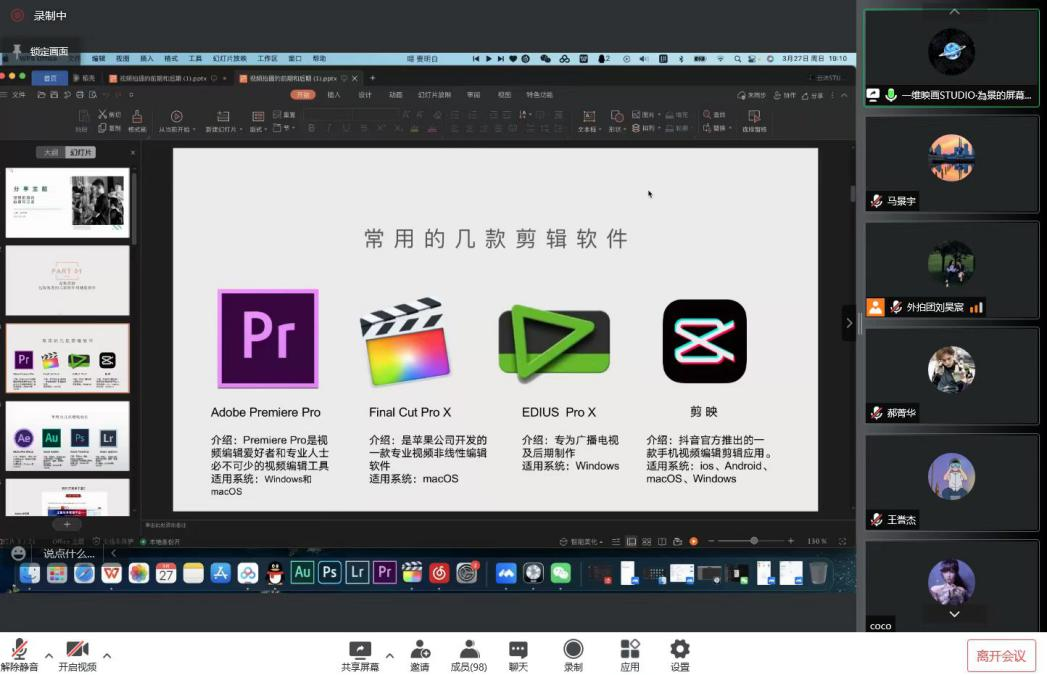The height and width of the screenshot is (675, 1047).
Task: Open App Store in the shared Dock
Action: (220, 573)
